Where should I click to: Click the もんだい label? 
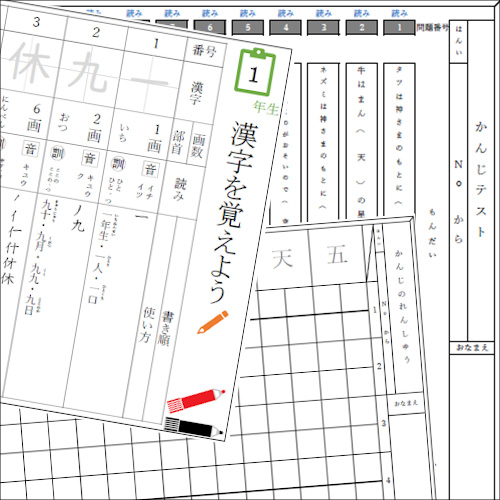click(x=432, y=233)
